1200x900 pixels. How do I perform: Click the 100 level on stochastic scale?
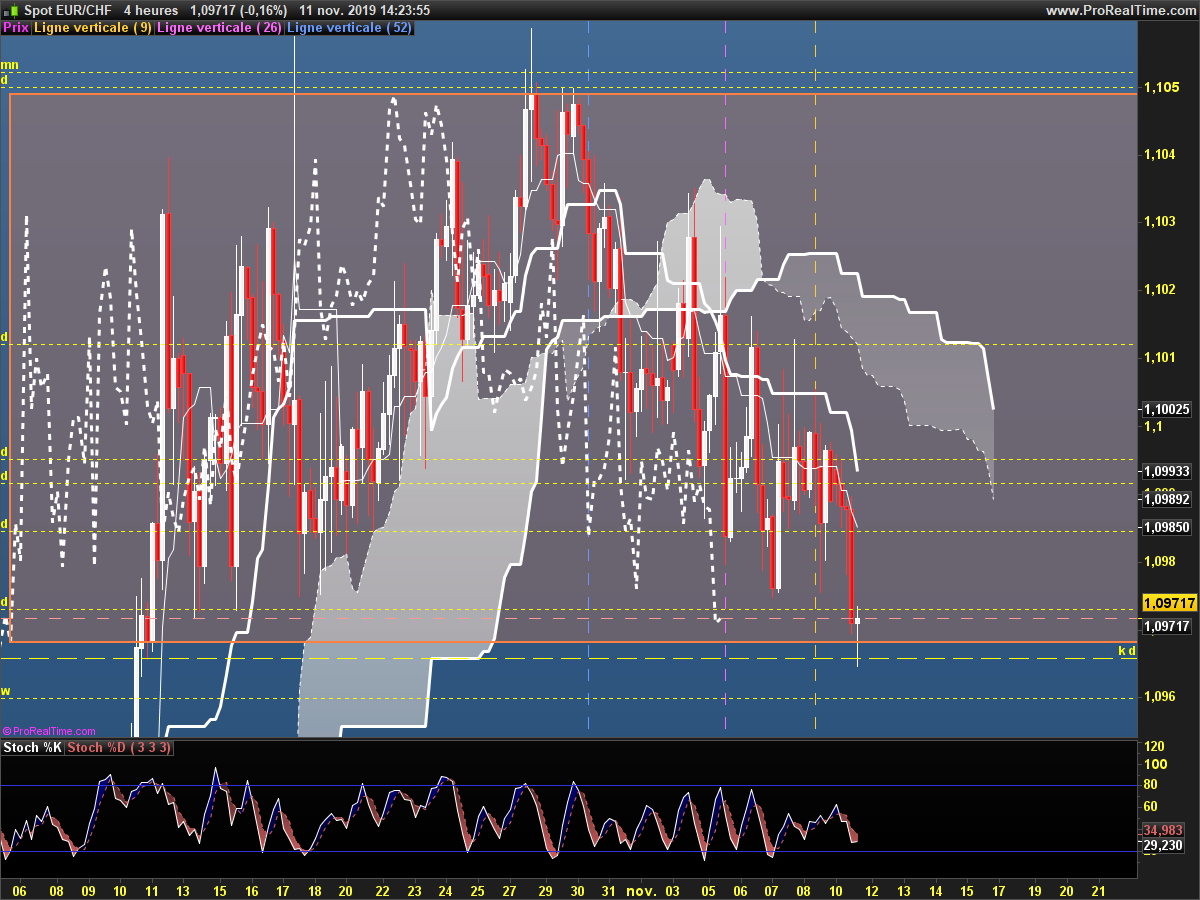[1156, 764]
